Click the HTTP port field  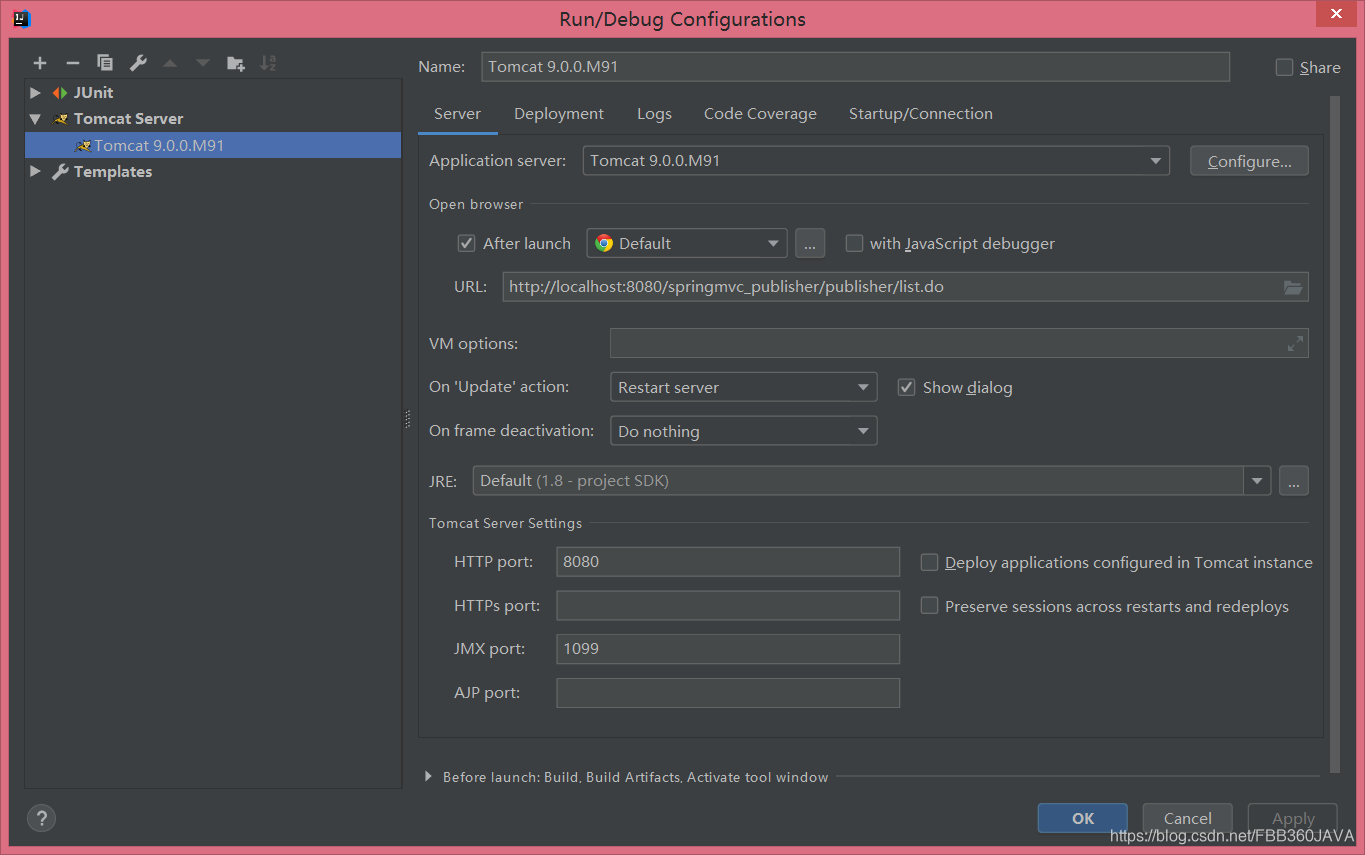click(x=728, y=562)
